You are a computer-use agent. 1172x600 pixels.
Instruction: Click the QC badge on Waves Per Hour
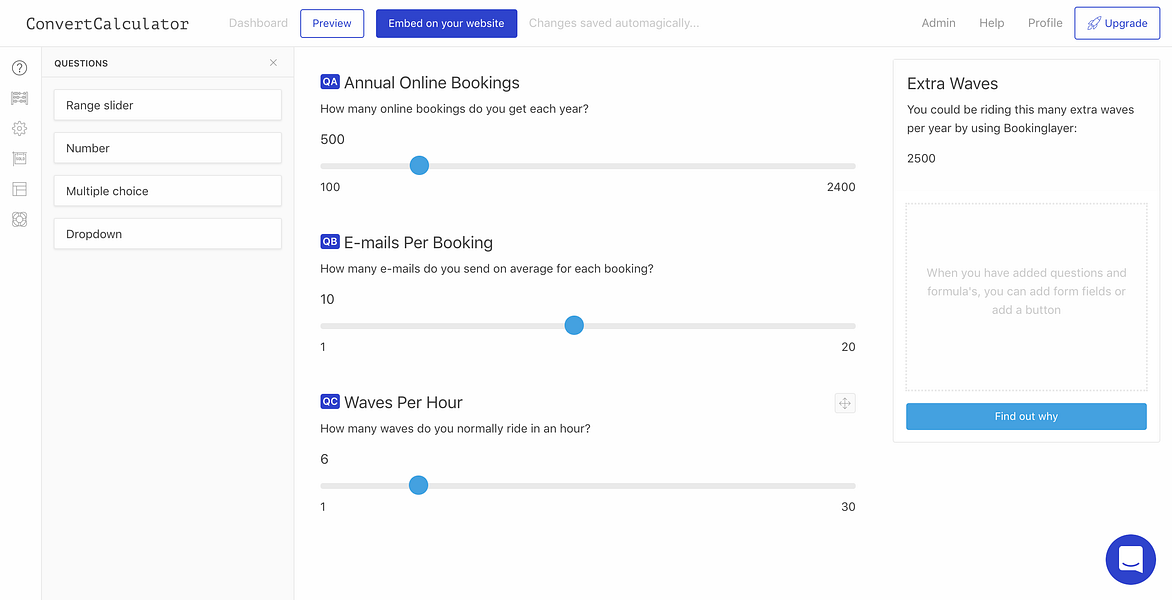[x=330, y=401]
